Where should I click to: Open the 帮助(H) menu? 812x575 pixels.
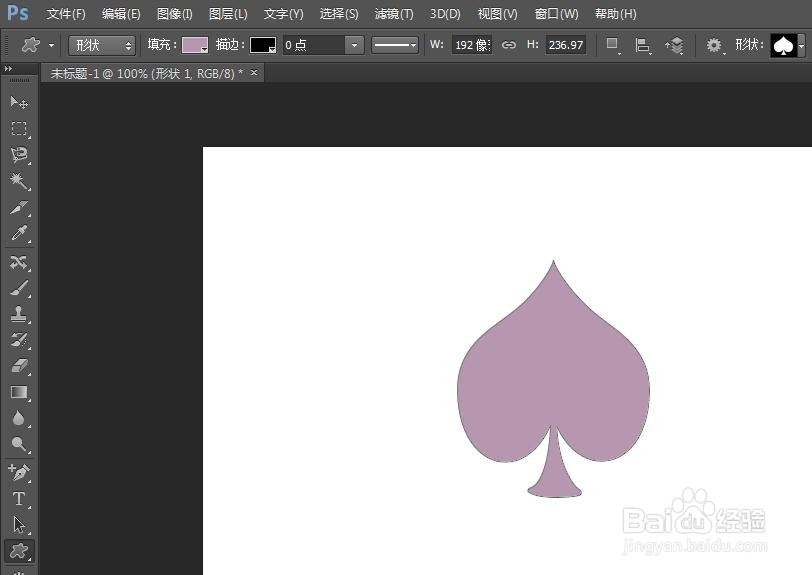[615, 14]
